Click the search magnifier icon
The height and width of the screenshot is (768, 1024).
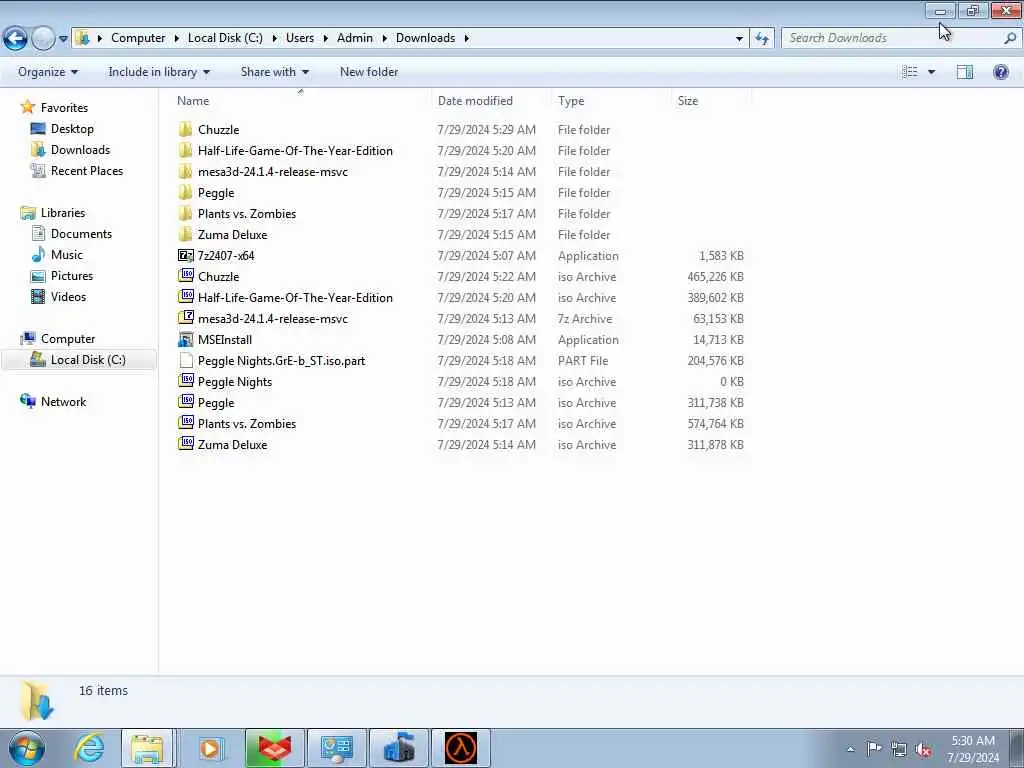[1010, 38]
